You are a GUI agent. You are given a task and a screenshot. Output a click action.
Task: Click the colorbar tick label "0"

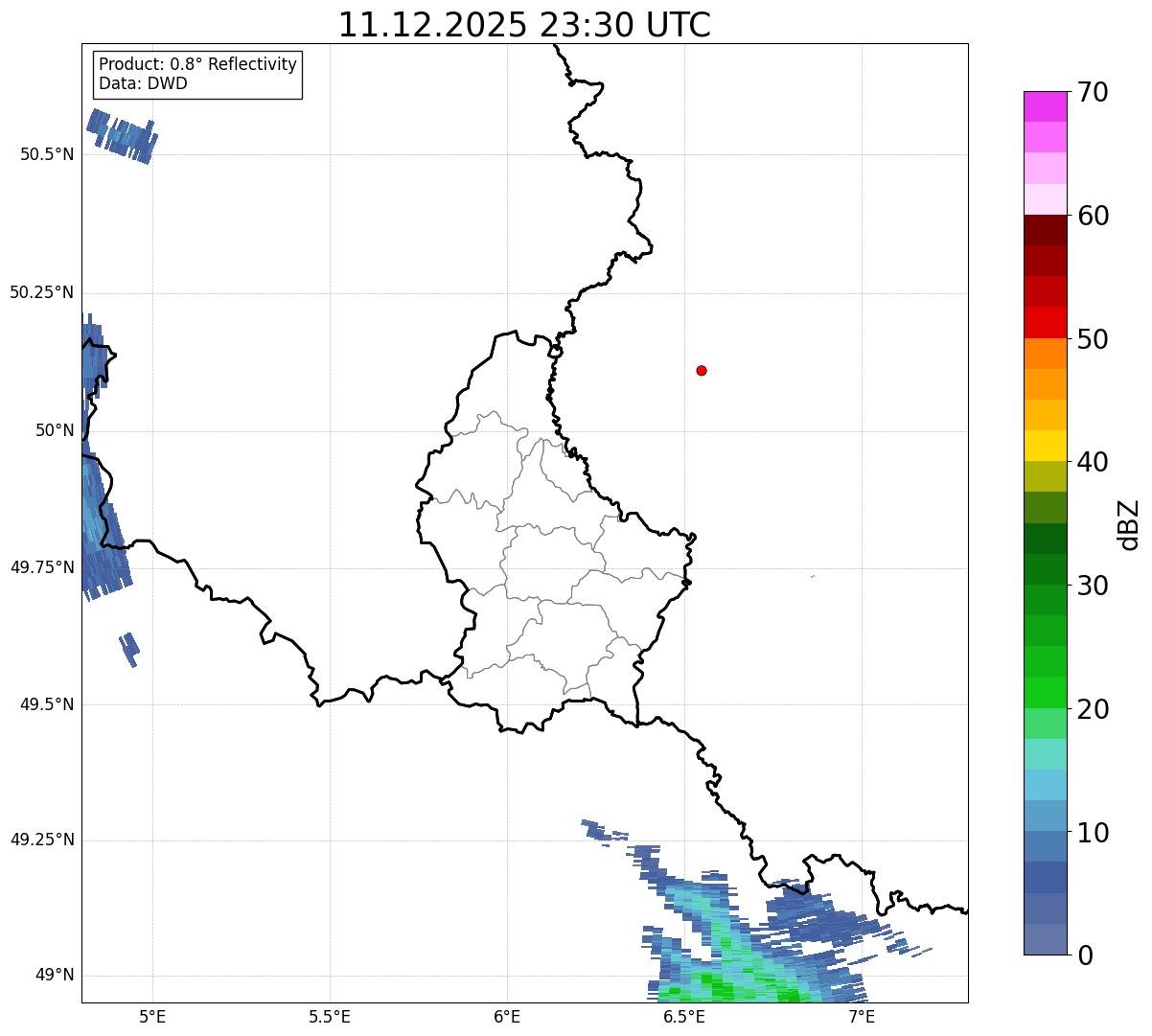tap(1084, 955)
